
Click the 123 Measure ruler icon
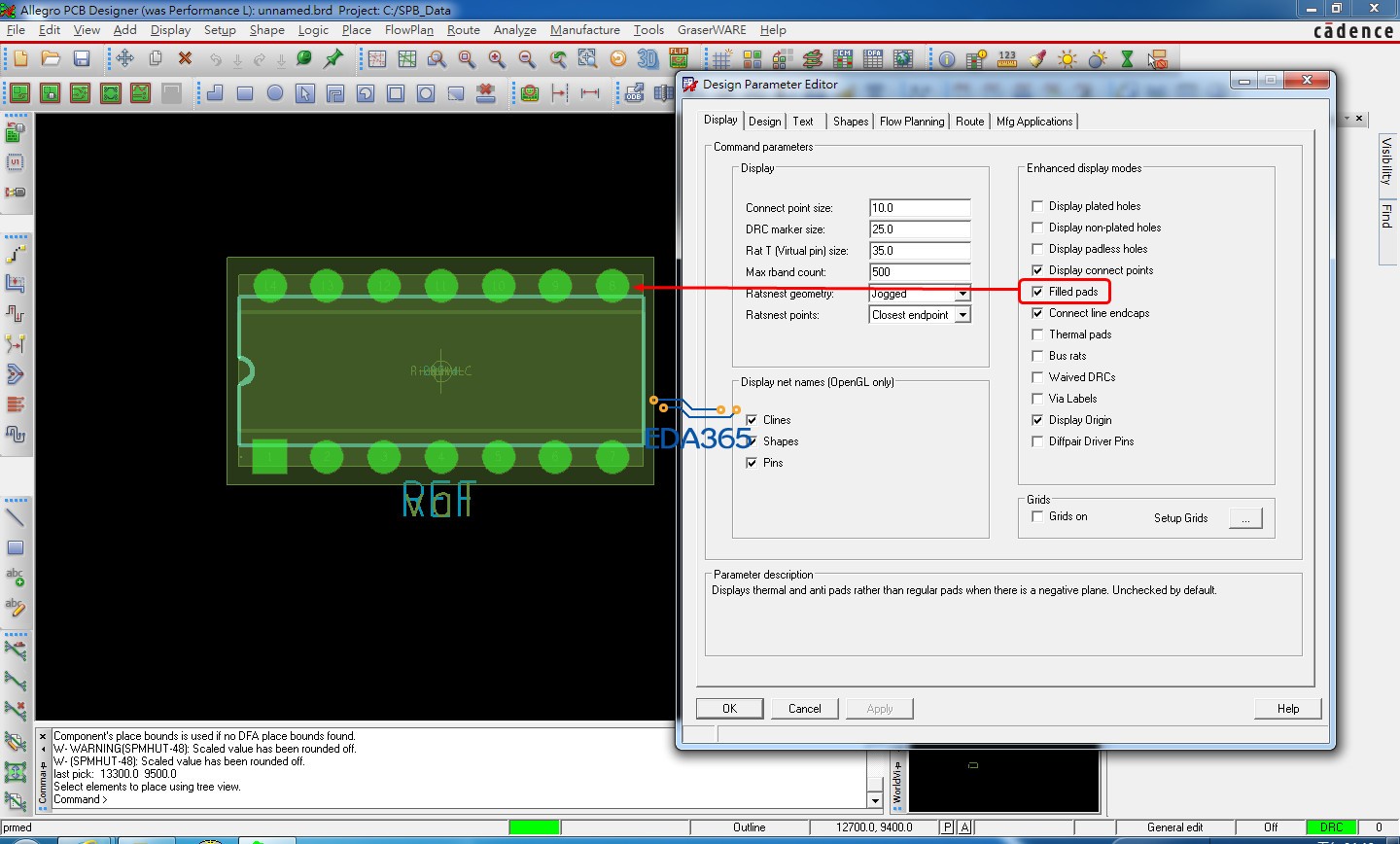tap(1007, 59)
